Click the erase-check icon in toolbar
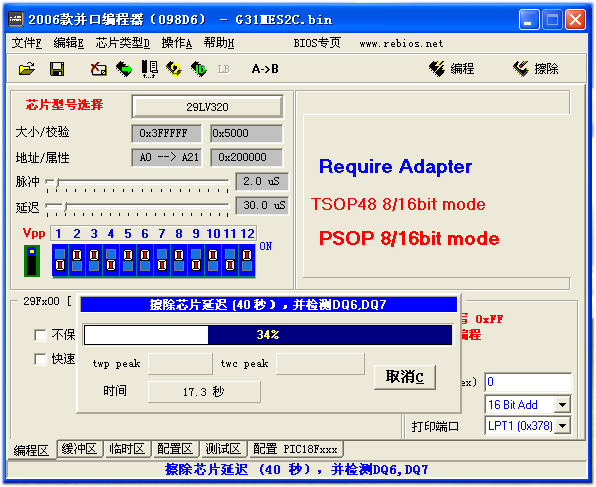 (98, 69)
